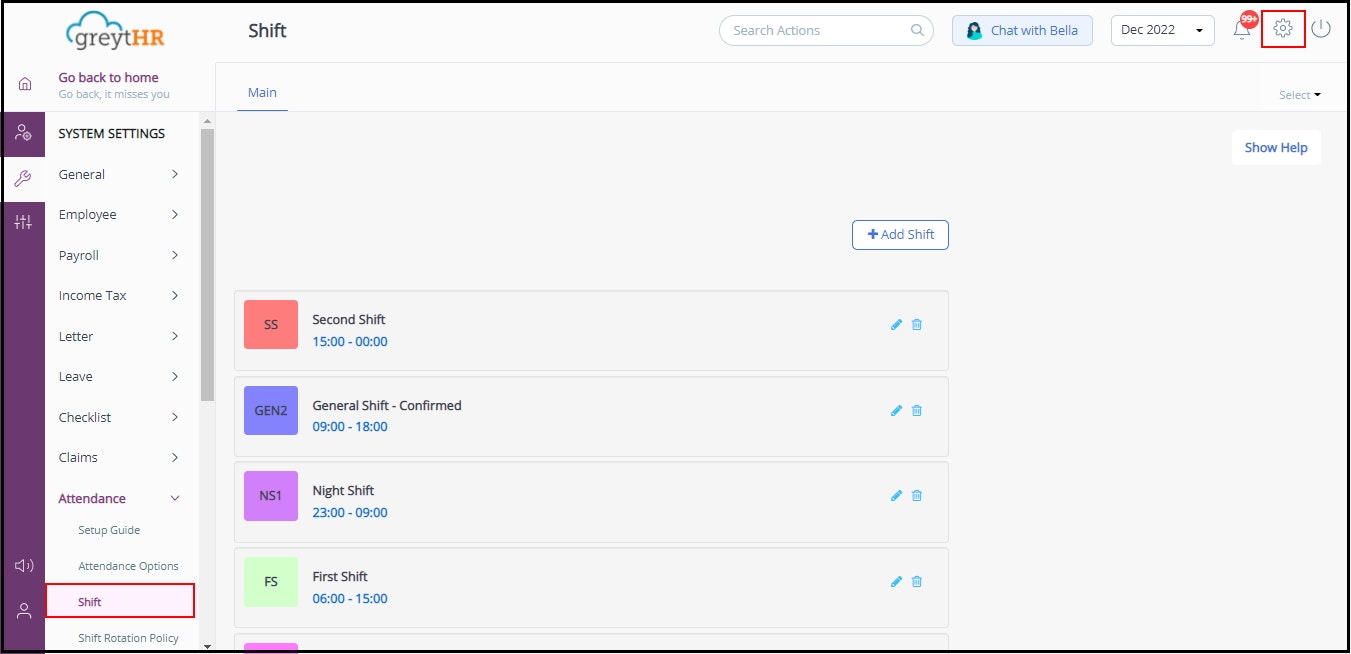The height and width of the screenshot is (654, 1351).
Task: Open Attendance Options menu item
Action: click(128, 566)
